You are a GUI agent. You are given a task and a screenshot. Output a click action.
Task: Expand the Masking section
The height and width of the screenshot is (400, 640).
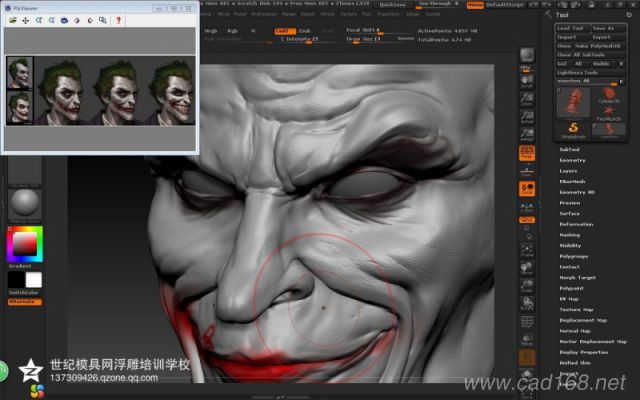point(569,235)
